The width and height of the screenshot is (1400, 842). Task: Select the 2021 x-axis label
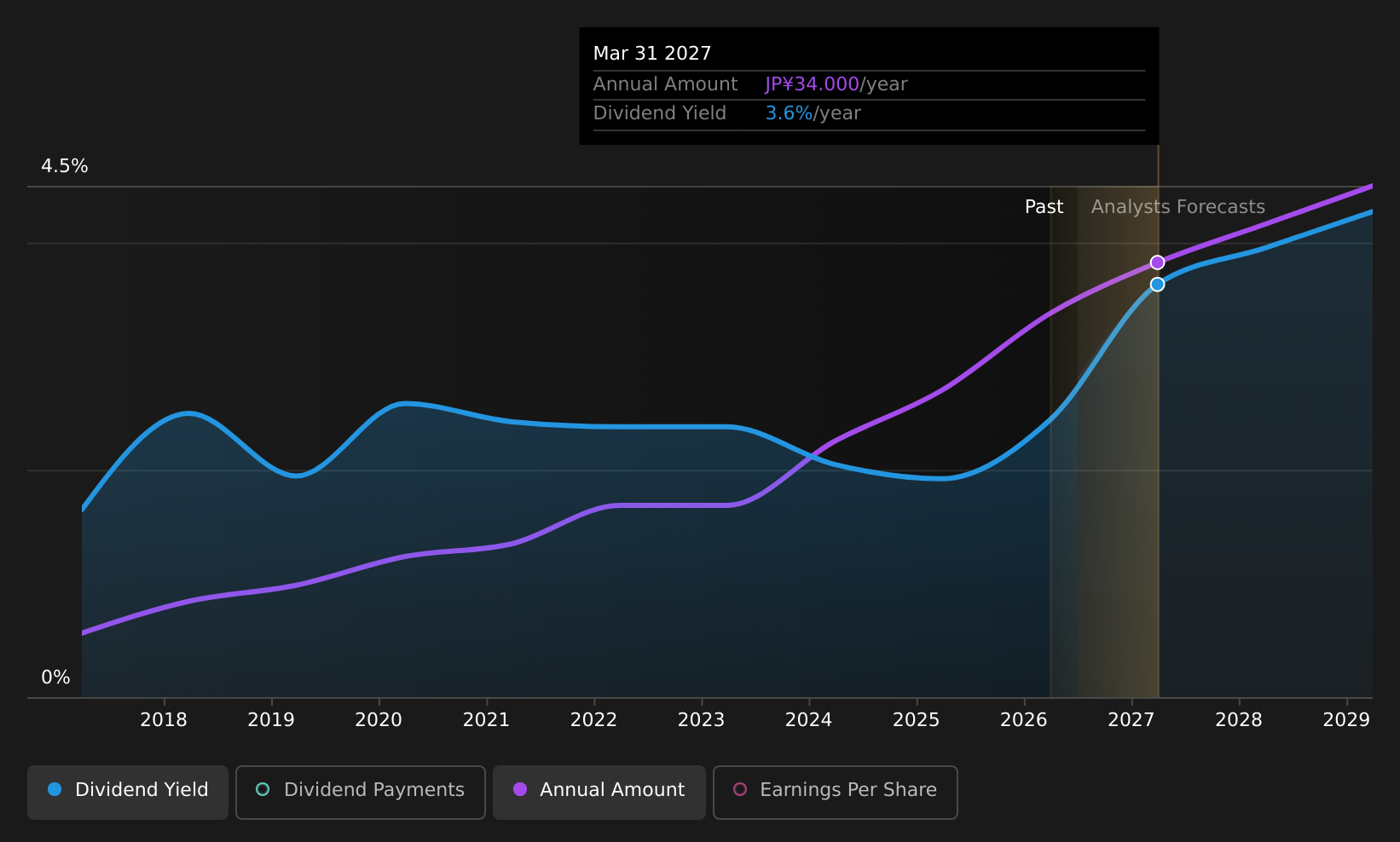point(486,720)
